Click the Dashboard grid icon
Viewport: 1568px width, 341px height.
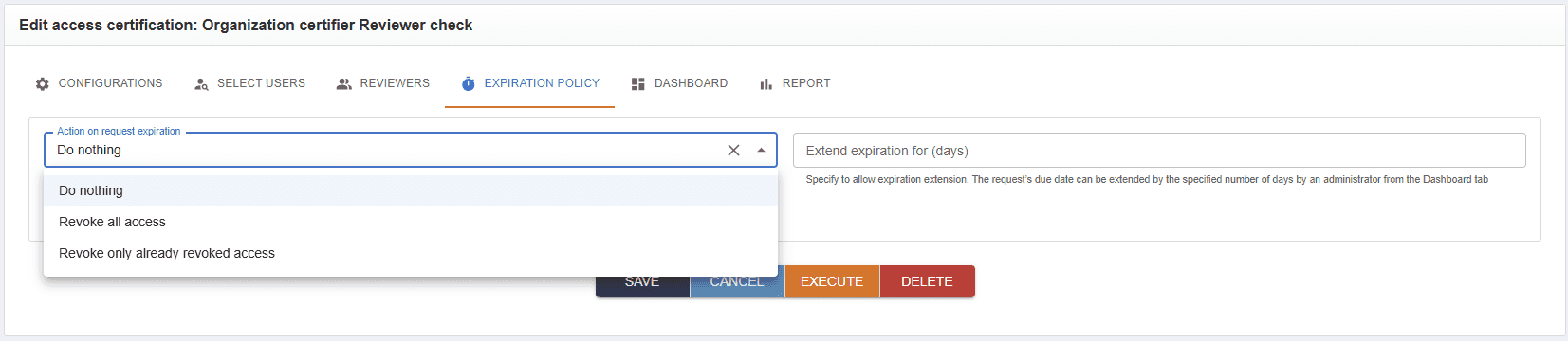click(638, 83)
